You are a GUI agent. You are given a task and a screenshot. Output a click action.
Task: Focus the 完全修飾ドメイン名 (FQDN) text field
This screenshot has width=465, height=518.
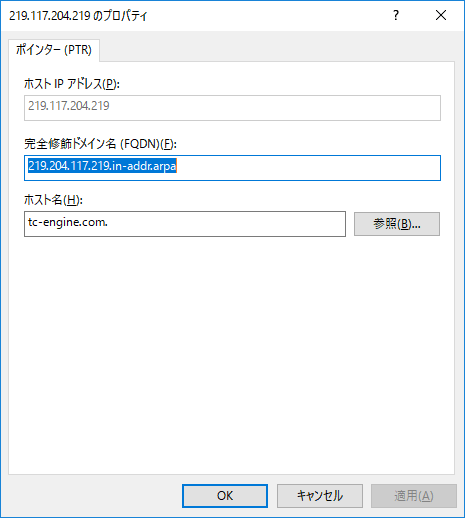(232, 168)
